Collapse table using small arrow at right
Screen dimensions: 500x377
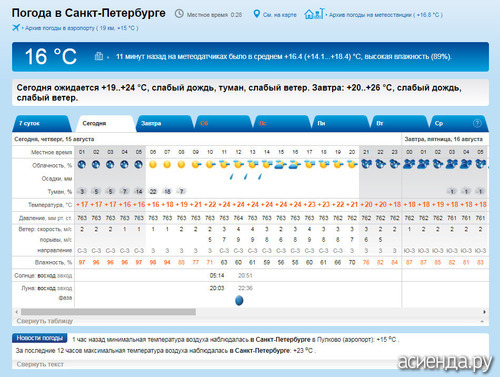point(482,321)
